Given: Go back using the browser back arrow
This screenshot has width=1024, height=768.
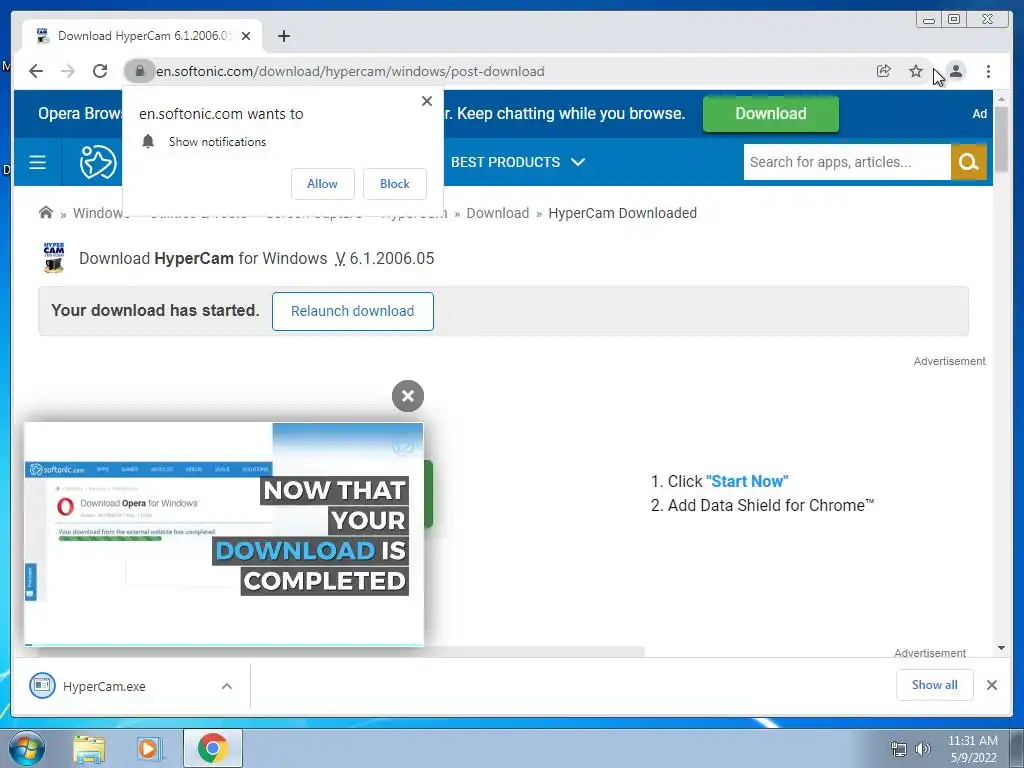Looking at the screenshot, I should point(36,71).
